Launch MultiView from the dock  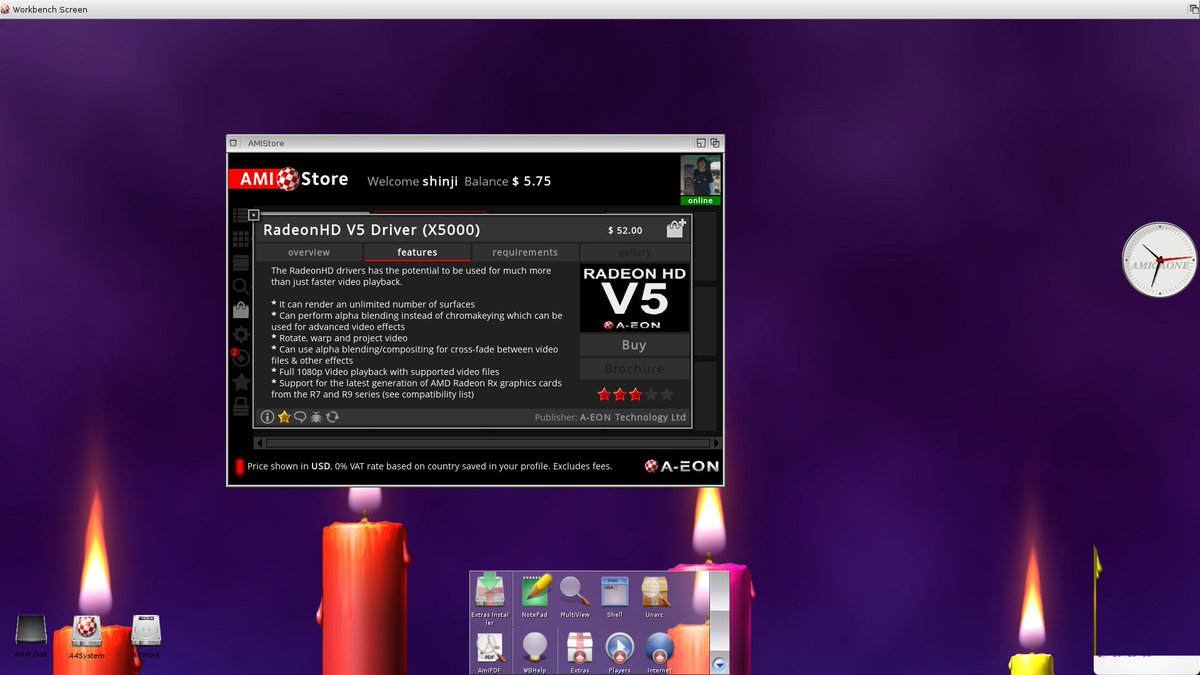575,597
